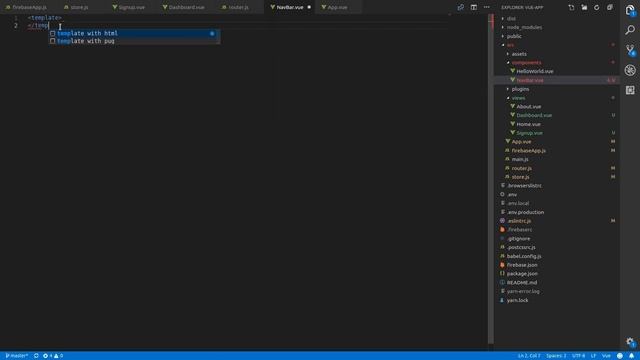Click the New Folder icon in Explorer
The image size is (640, 360).
click(584, 7)
